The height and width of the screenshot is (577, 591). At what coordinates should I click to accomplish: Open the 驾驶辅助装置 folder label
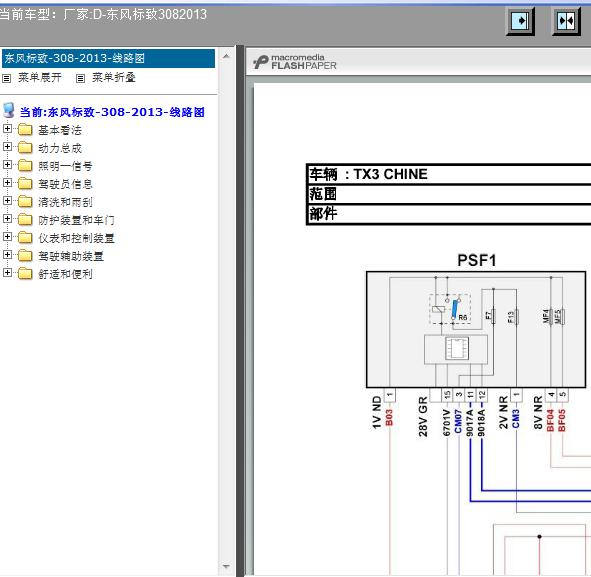point(71,257)
